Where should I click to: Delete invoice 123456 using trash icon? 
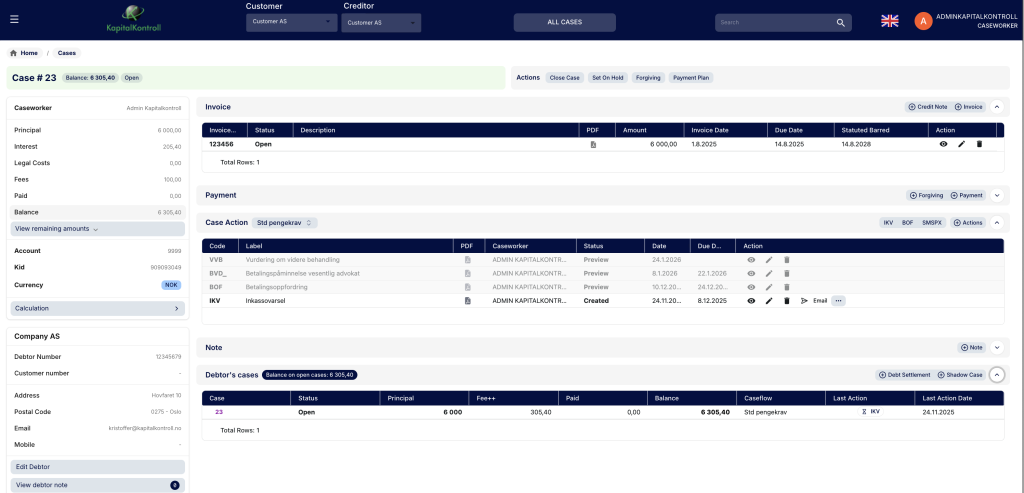979,144
